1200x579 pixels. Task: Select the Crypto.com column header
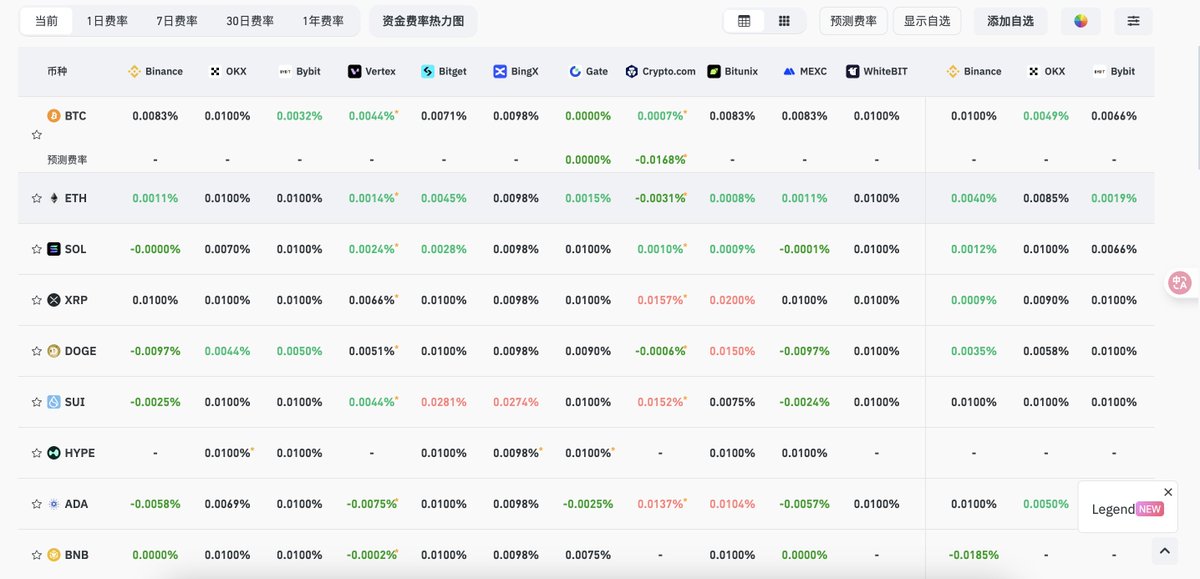pos(660,72)
